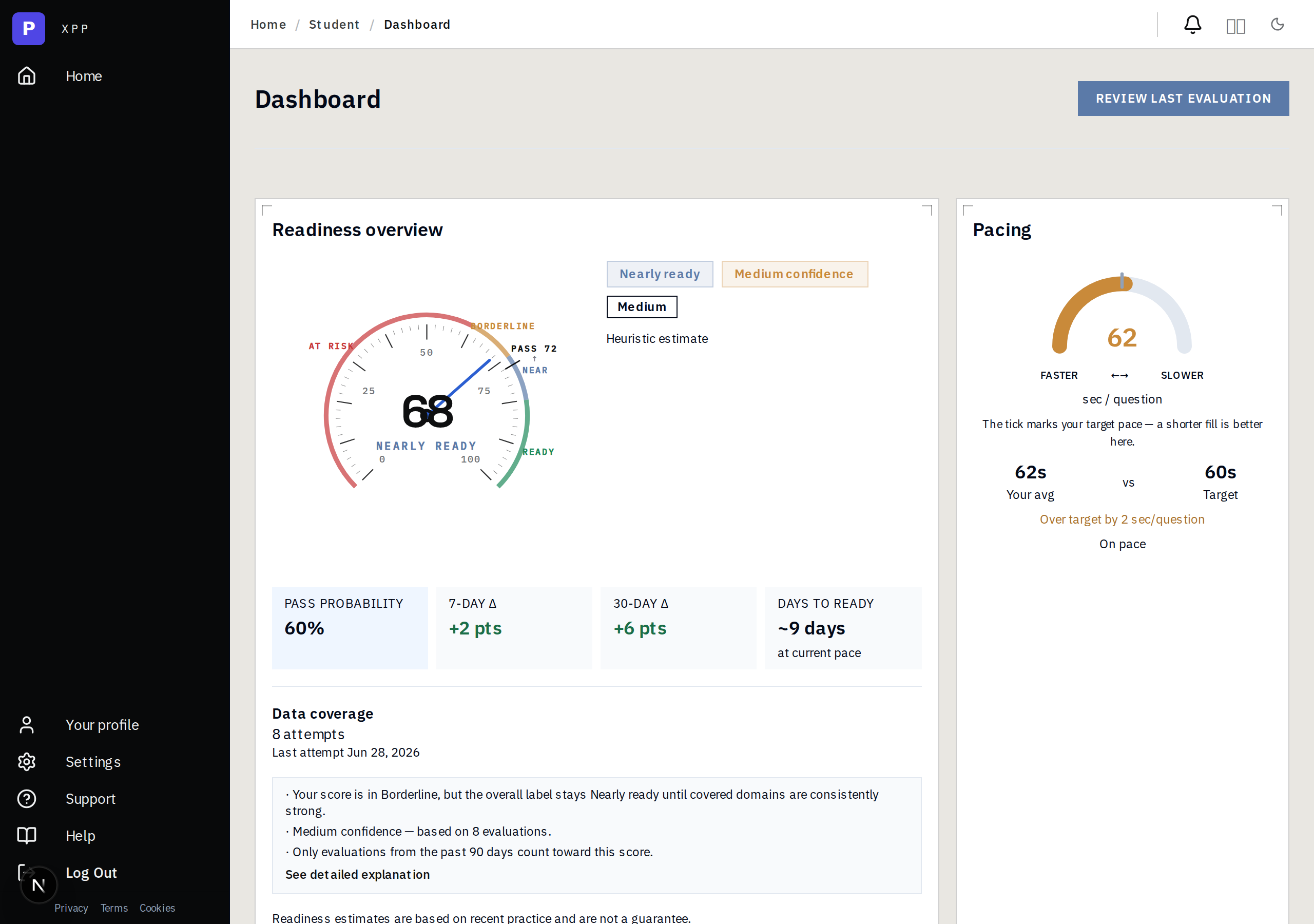Image resolution: width=1314 pixels, height=924 pixels.
Task: Click the outlined Medium tag
Action: point(642,307)
